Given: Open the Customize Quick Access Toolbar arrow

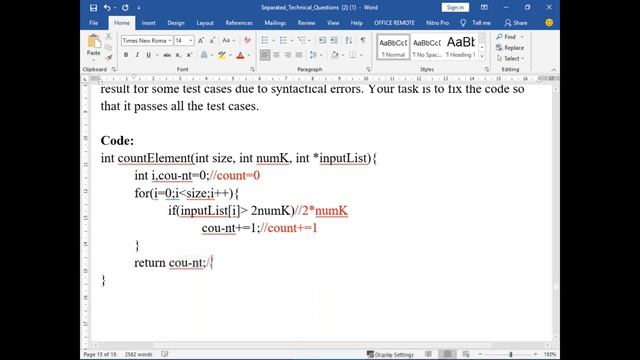Looking at the screenshot, I should [x=138, y=8].
